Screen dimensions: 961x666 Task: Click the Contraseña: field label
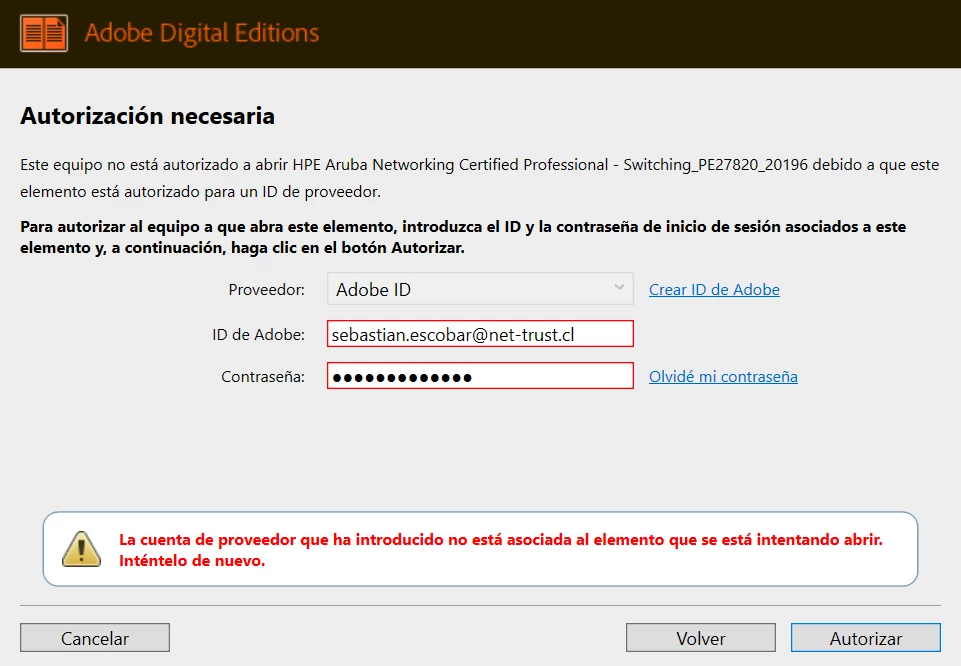point(263,376)
